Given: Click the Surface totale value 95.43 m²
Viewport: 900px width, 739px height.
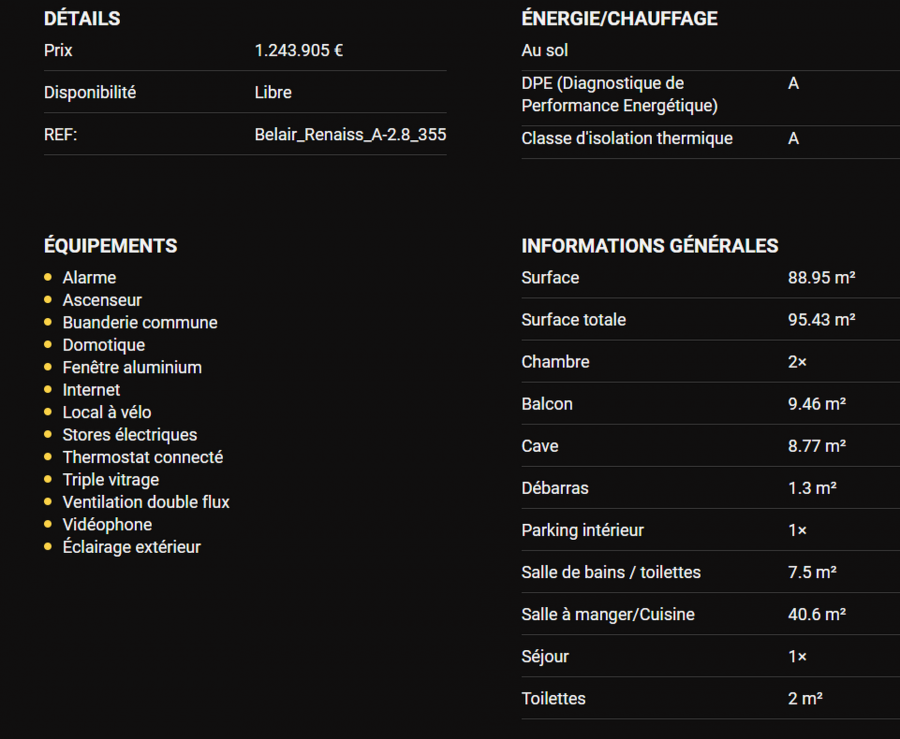Looking at the screenshot, I should point(821,320).
